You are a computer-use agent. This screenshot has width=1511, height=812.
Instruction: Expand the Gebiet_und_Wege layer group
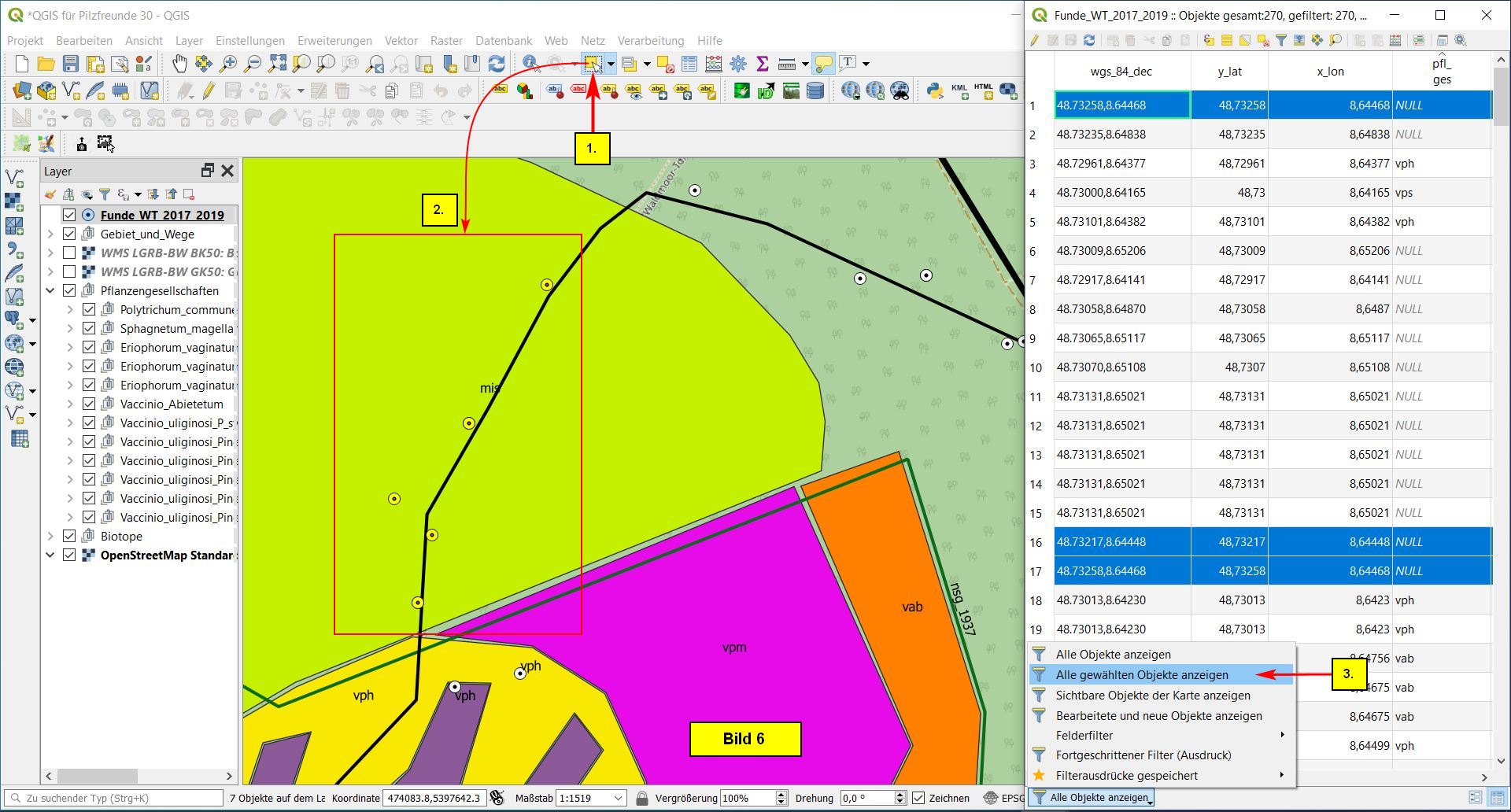(x=50, y=234)
